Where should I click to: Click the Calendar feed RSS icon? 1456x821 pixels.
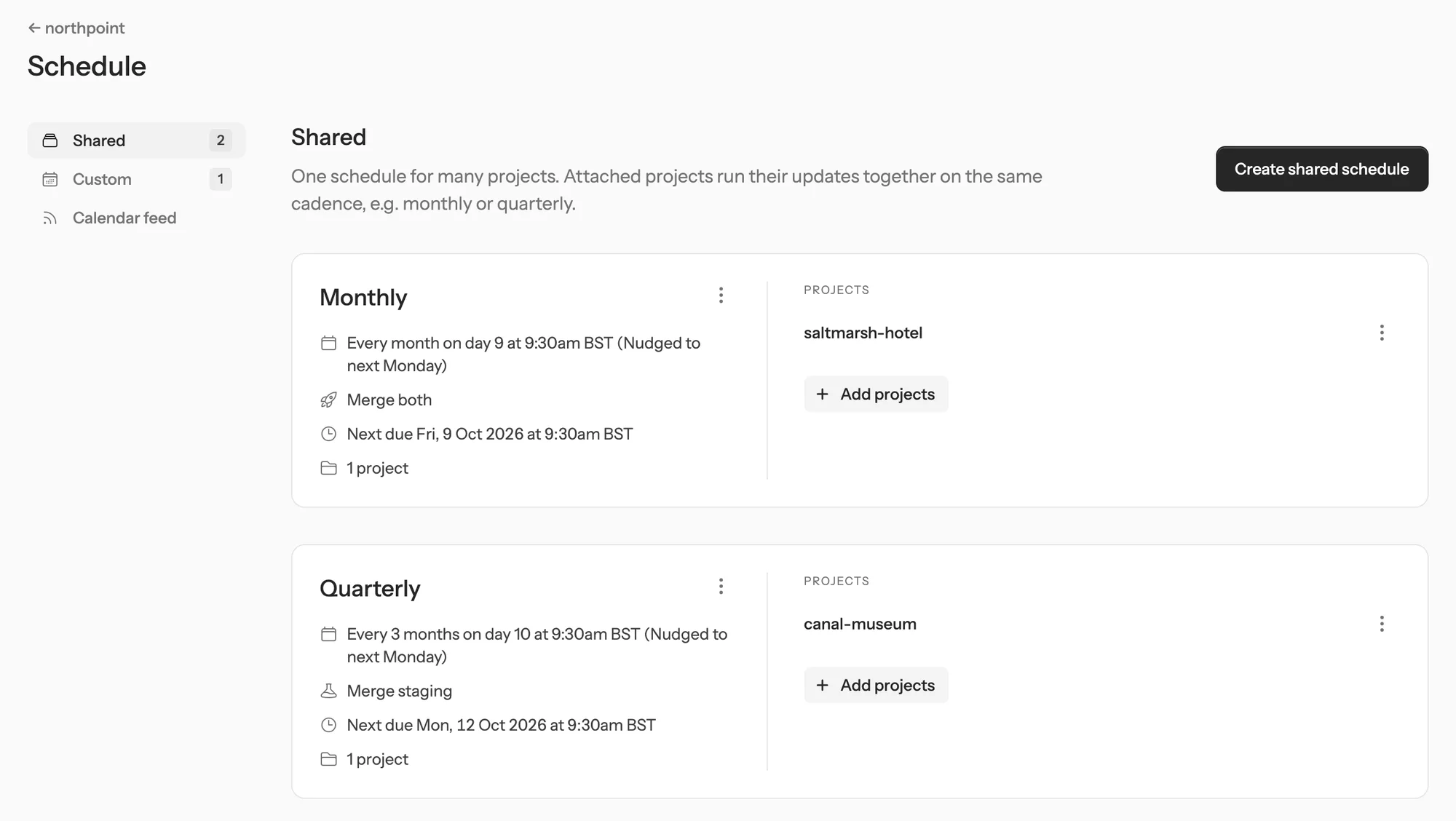pyautogui.click(x=50, y=218)
